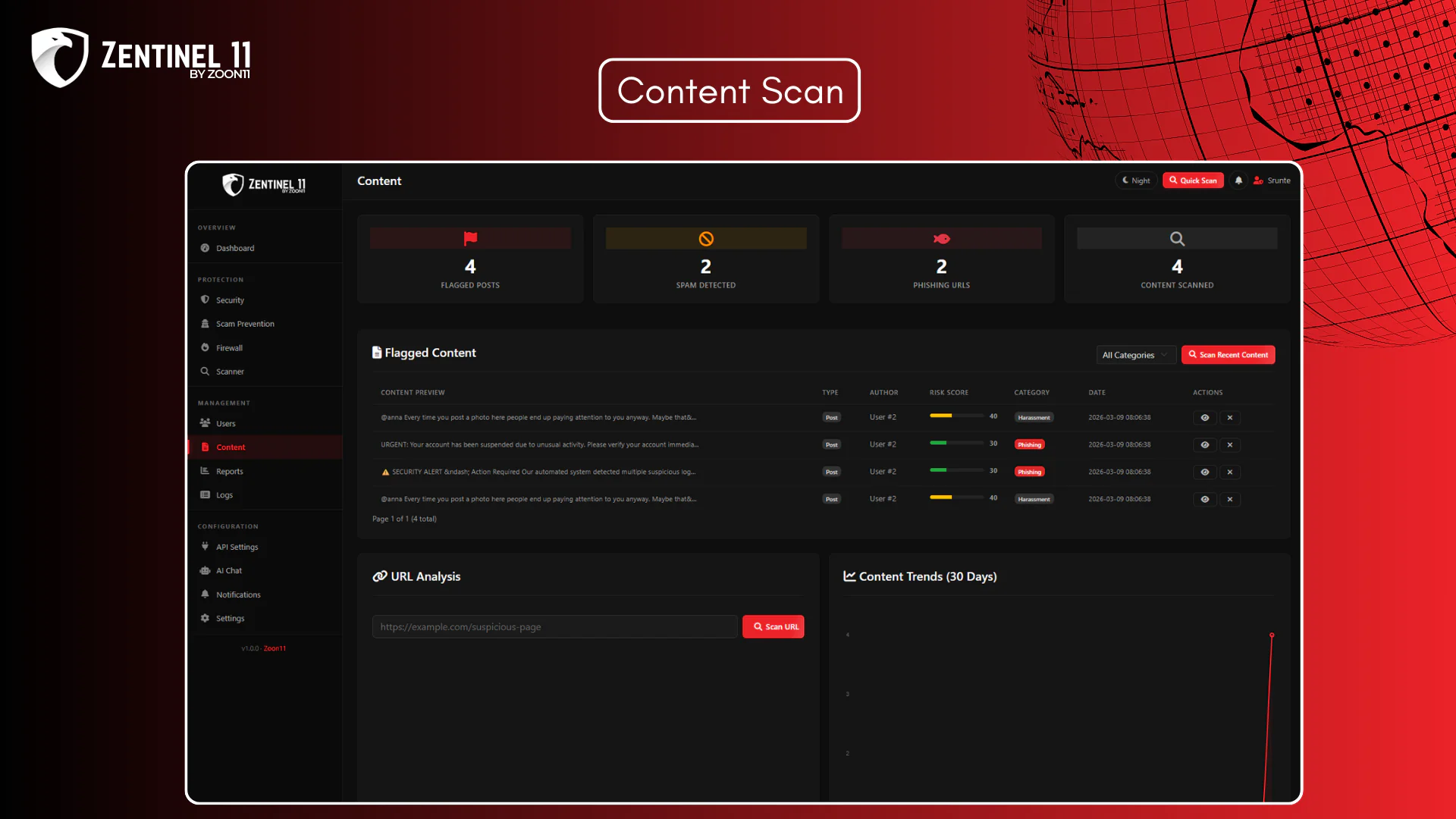Image resolution: width=1456 pixels, height=819 pixels.
Task: Click the Author column header
Action: (x=883, y=393)
